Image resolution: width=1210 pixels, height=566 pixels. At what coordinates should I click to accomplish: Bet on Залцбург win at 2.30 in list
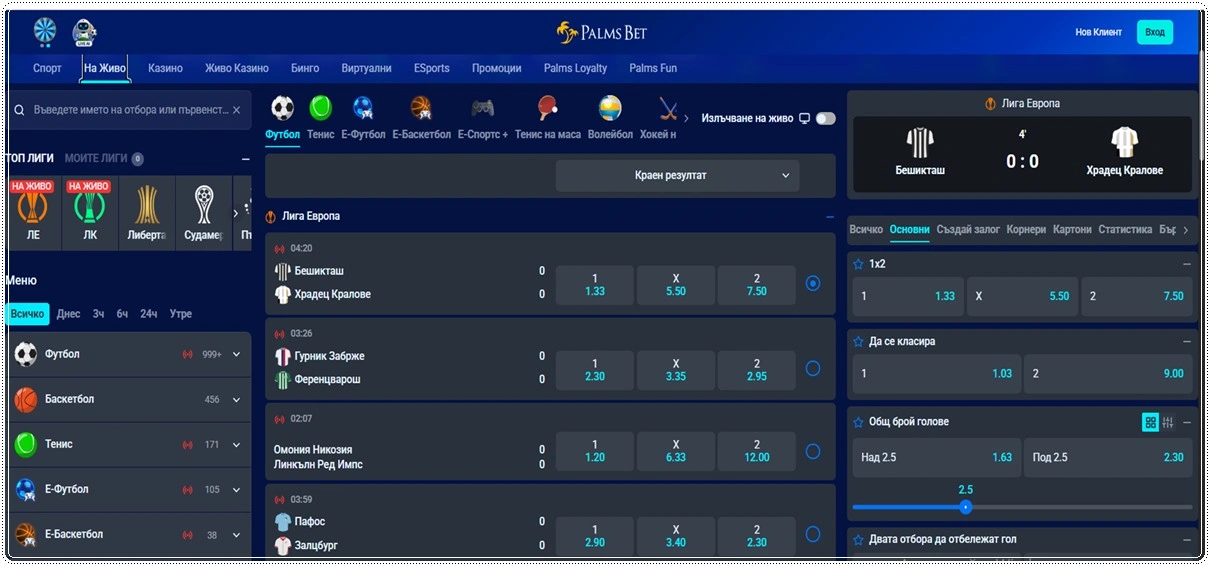point(757,535)
